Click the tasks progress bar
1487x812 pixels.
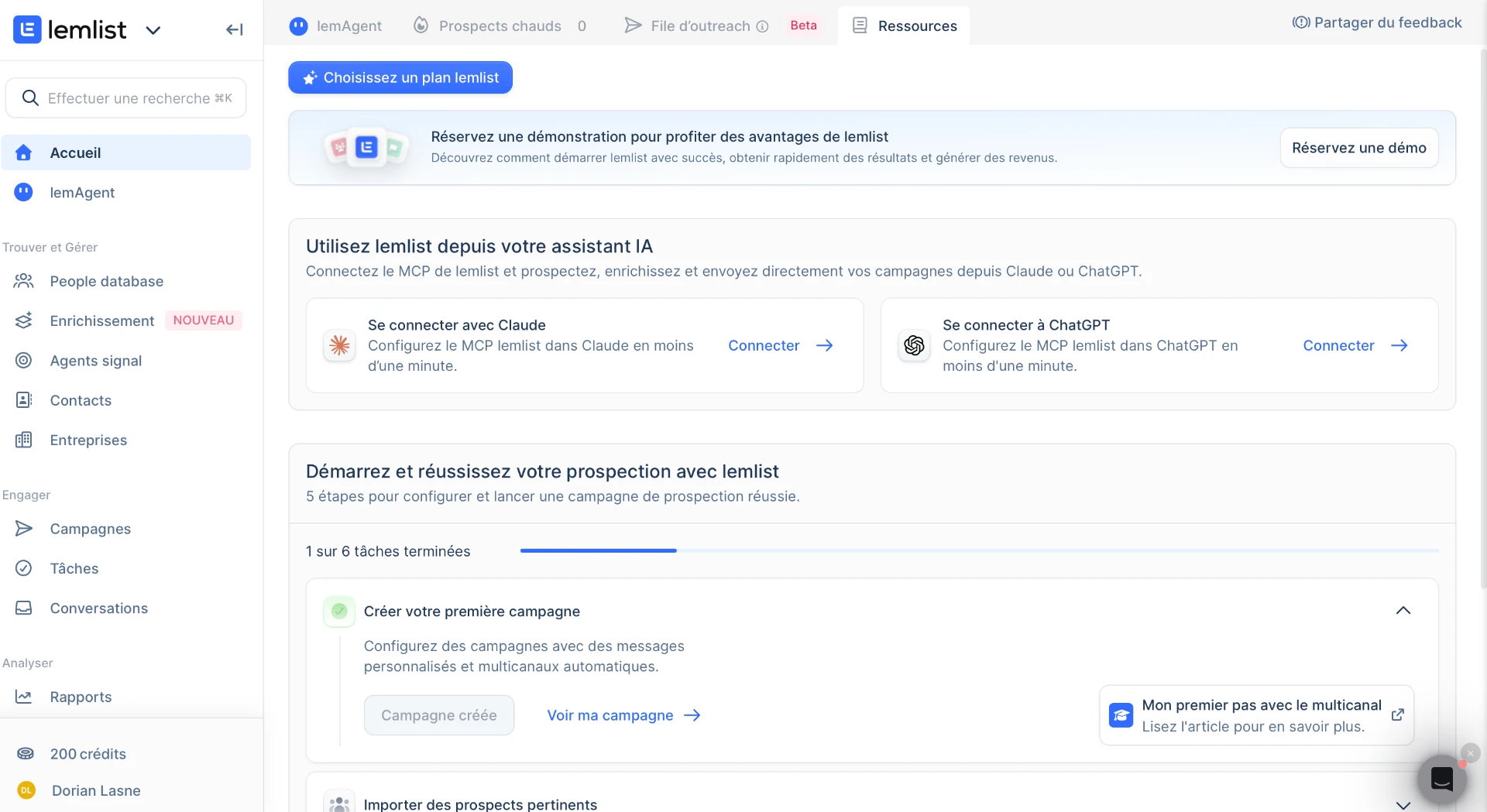click(980, 550)
